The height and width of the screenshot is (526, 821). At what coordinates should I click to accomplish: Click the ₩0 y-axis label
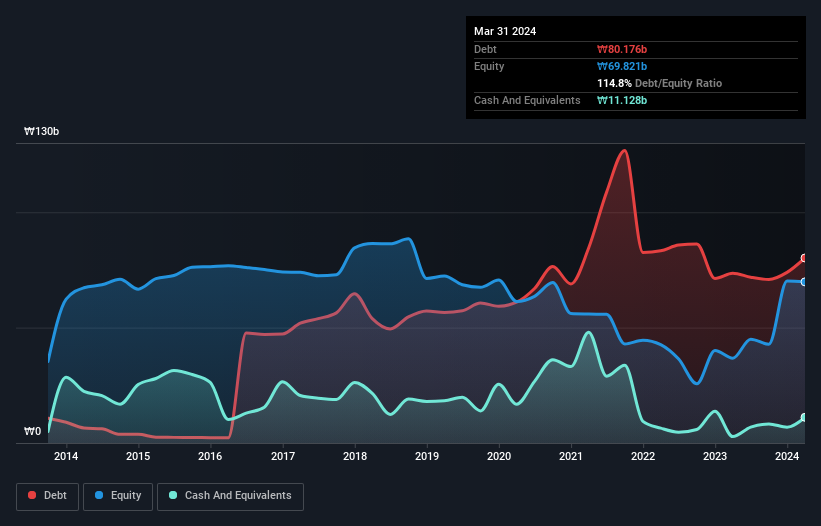coord(32,431)
